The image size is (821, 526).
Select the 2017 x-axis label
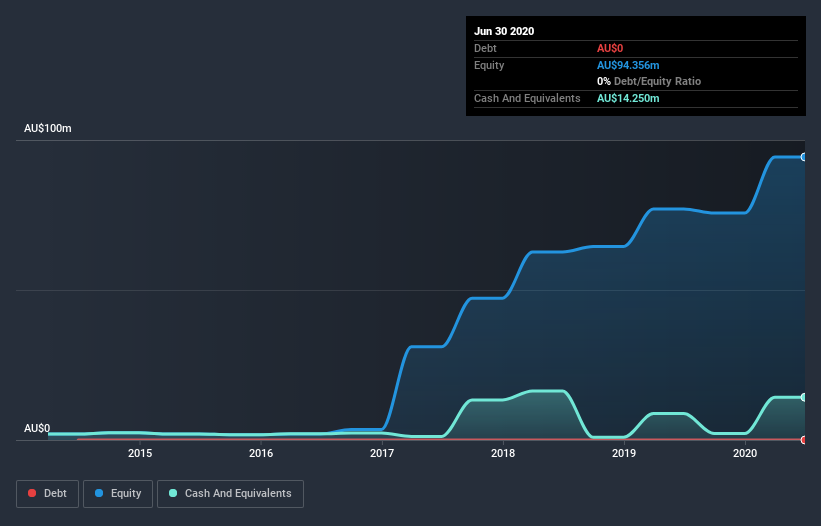pos(382,453)
